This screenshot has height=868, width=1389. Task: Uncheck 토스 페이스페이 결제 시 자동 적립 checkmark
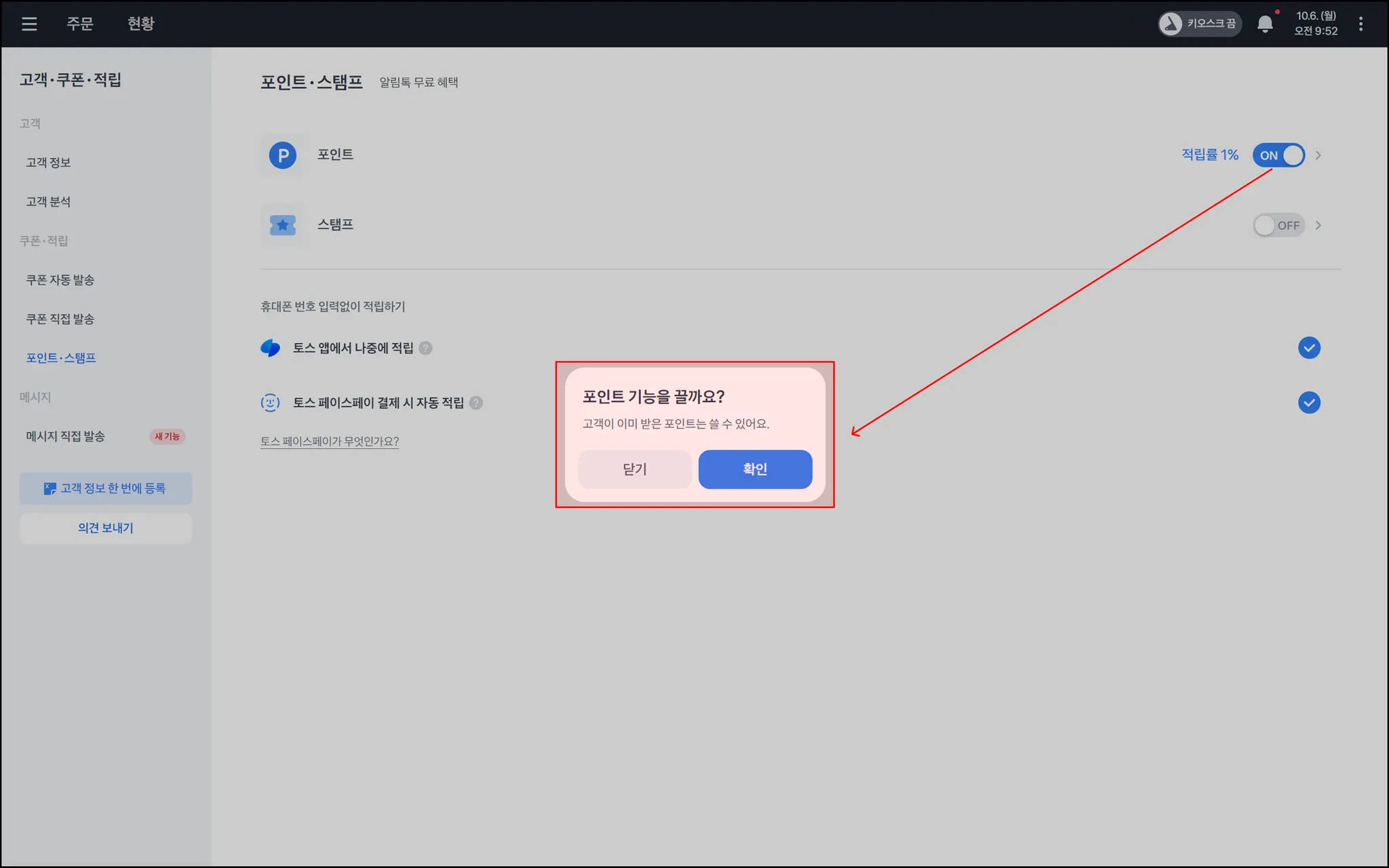point(1309,403)
